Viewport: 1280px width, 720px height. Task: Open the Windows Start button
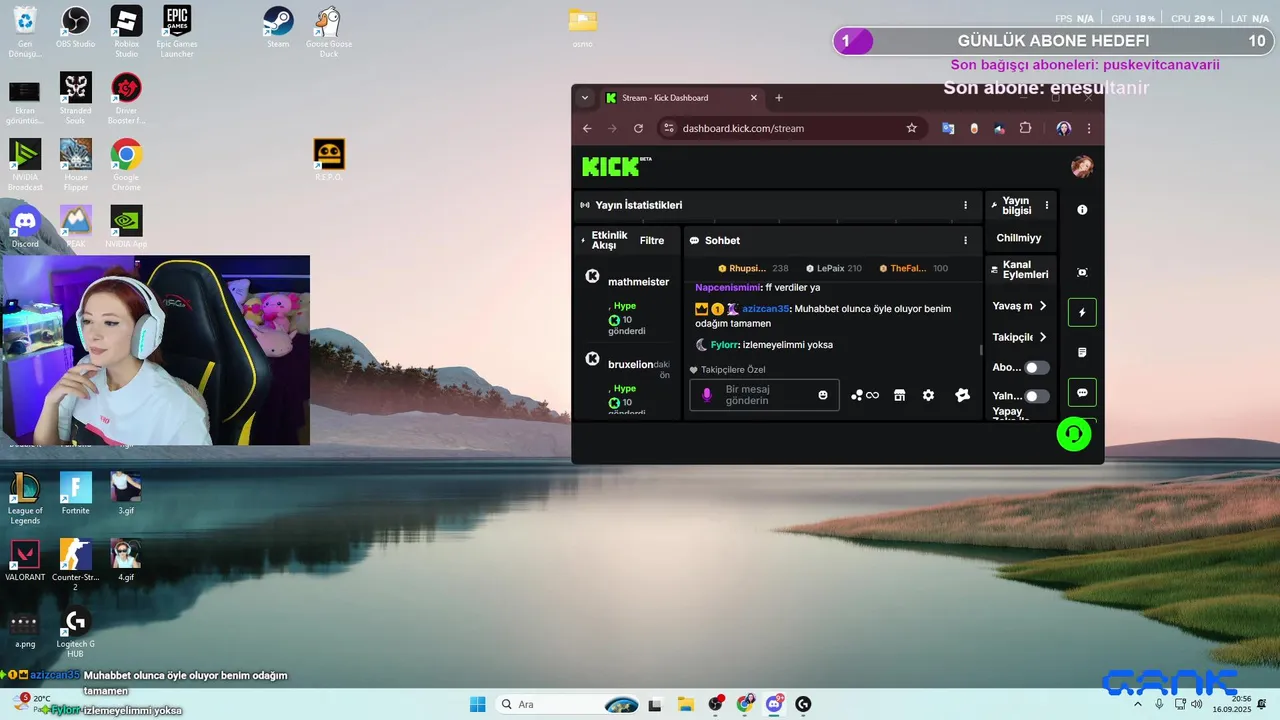point(477,704)
